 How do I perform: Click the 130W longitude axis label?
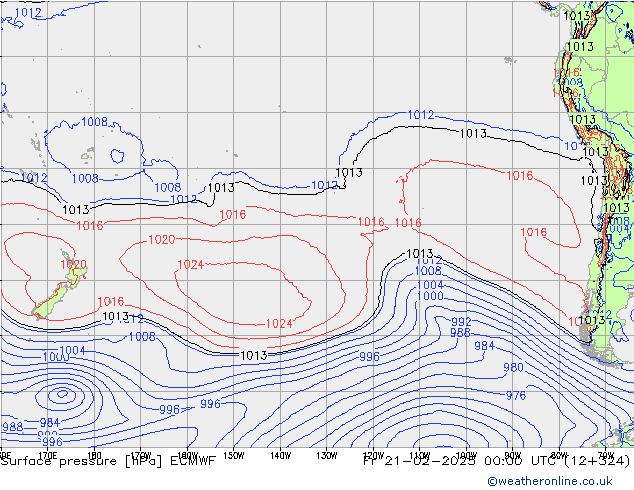(327, 456)
